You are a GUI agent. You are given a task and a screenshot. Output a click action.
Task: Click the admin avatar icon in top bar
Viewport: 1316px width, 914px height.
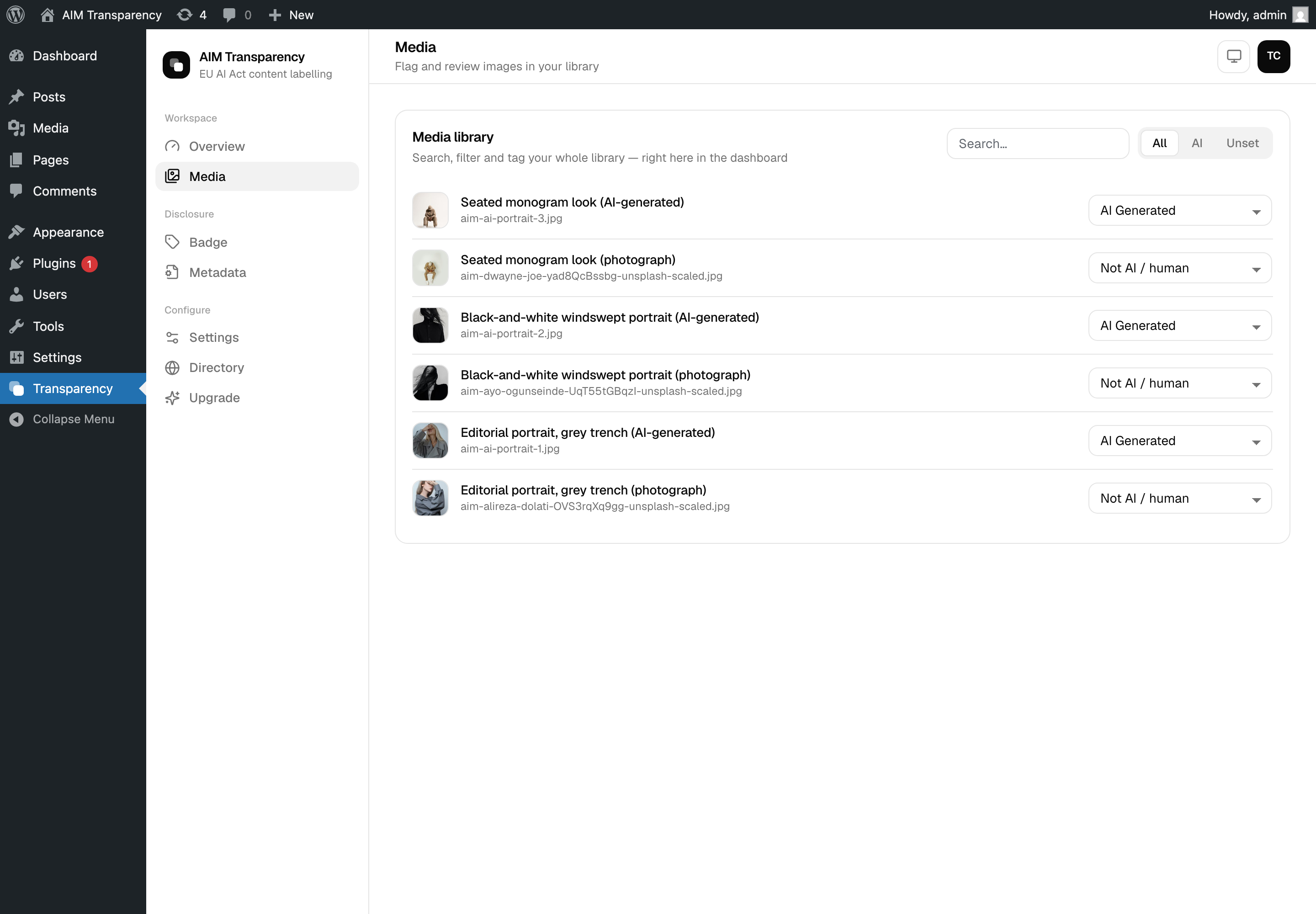tap(1300, 14)
